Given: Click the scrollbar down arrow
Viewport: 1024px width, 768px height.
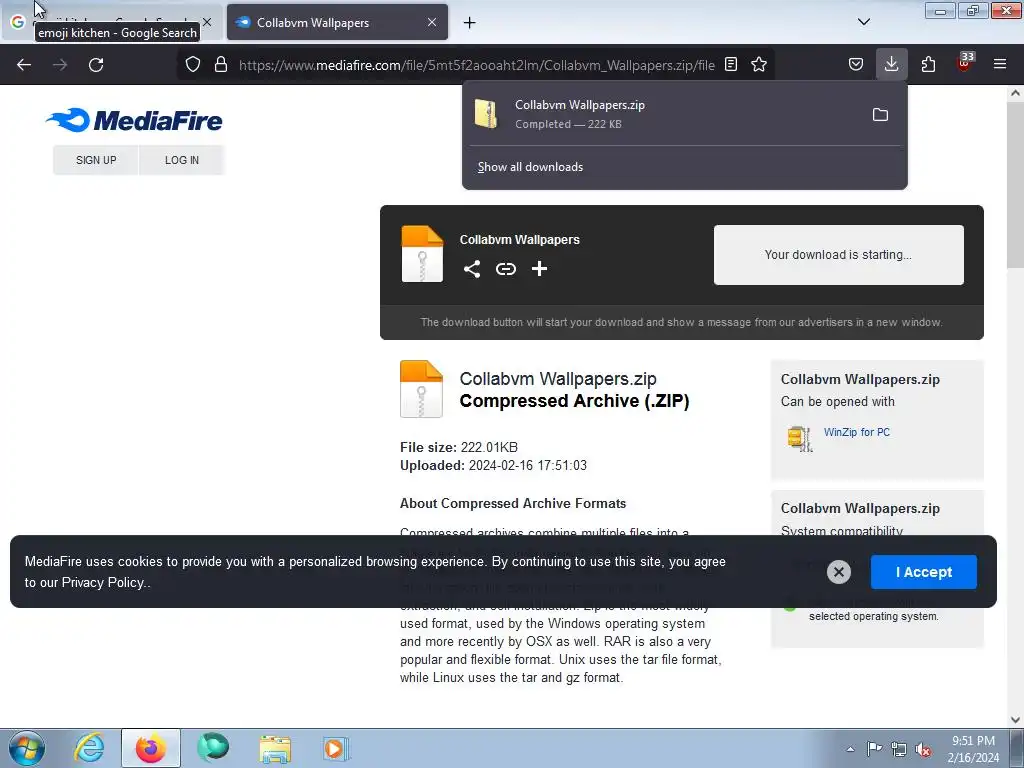Looking at the screenshot, I should click(1015, 720).
